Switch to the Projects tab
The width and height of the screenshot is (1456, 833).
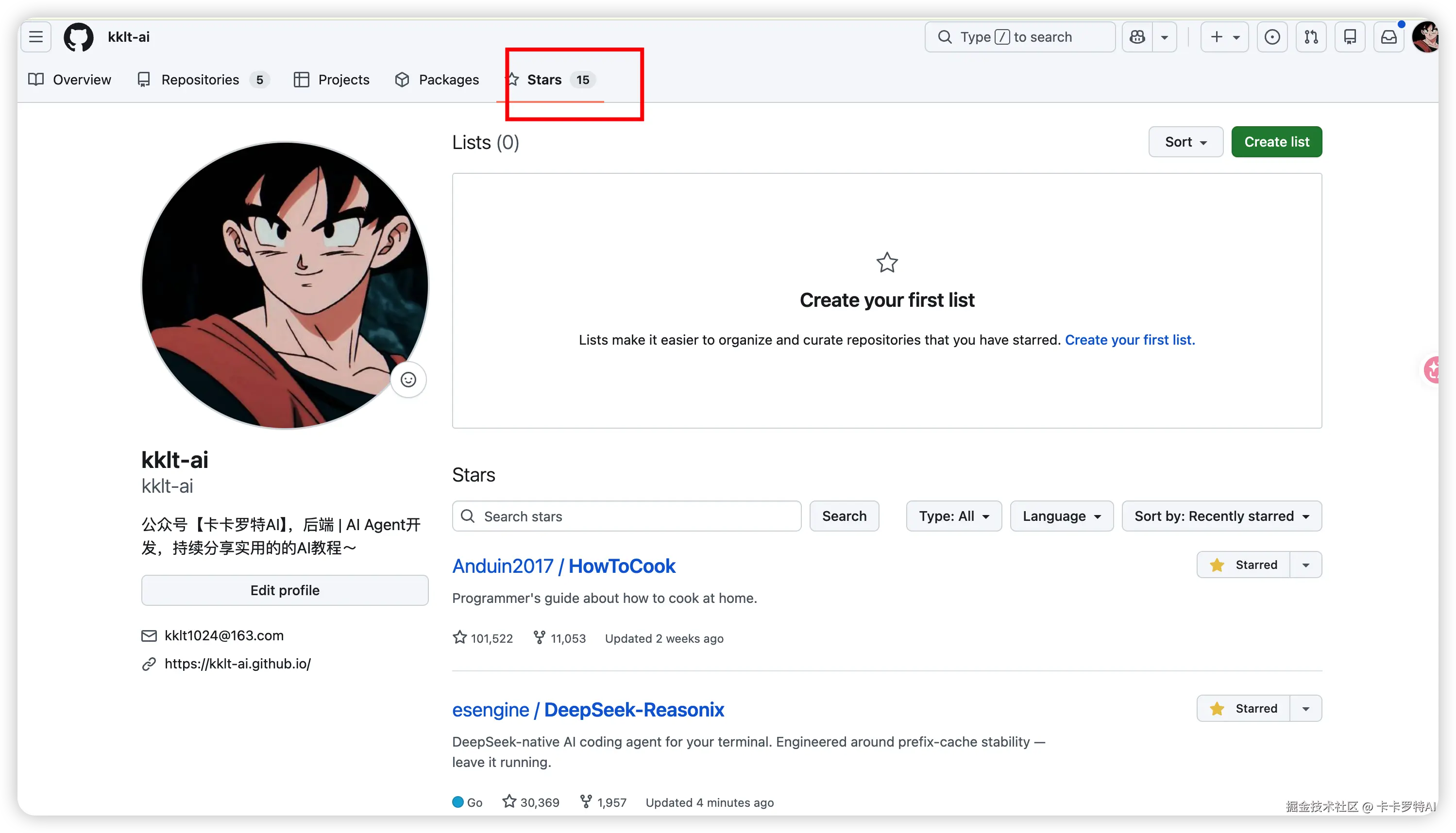(x=331, y=80)
